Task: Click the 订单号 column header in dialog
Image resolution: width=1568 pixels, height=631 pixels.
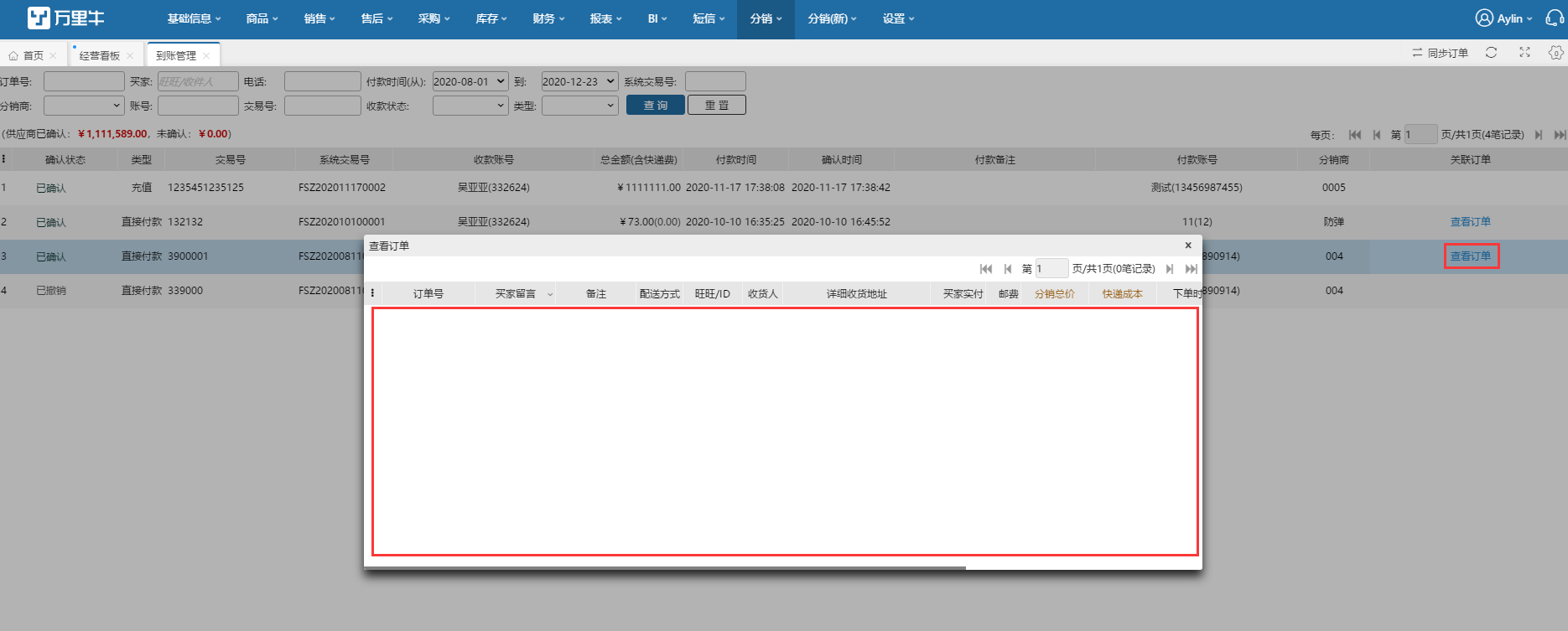Action: [x=428, y=293]
